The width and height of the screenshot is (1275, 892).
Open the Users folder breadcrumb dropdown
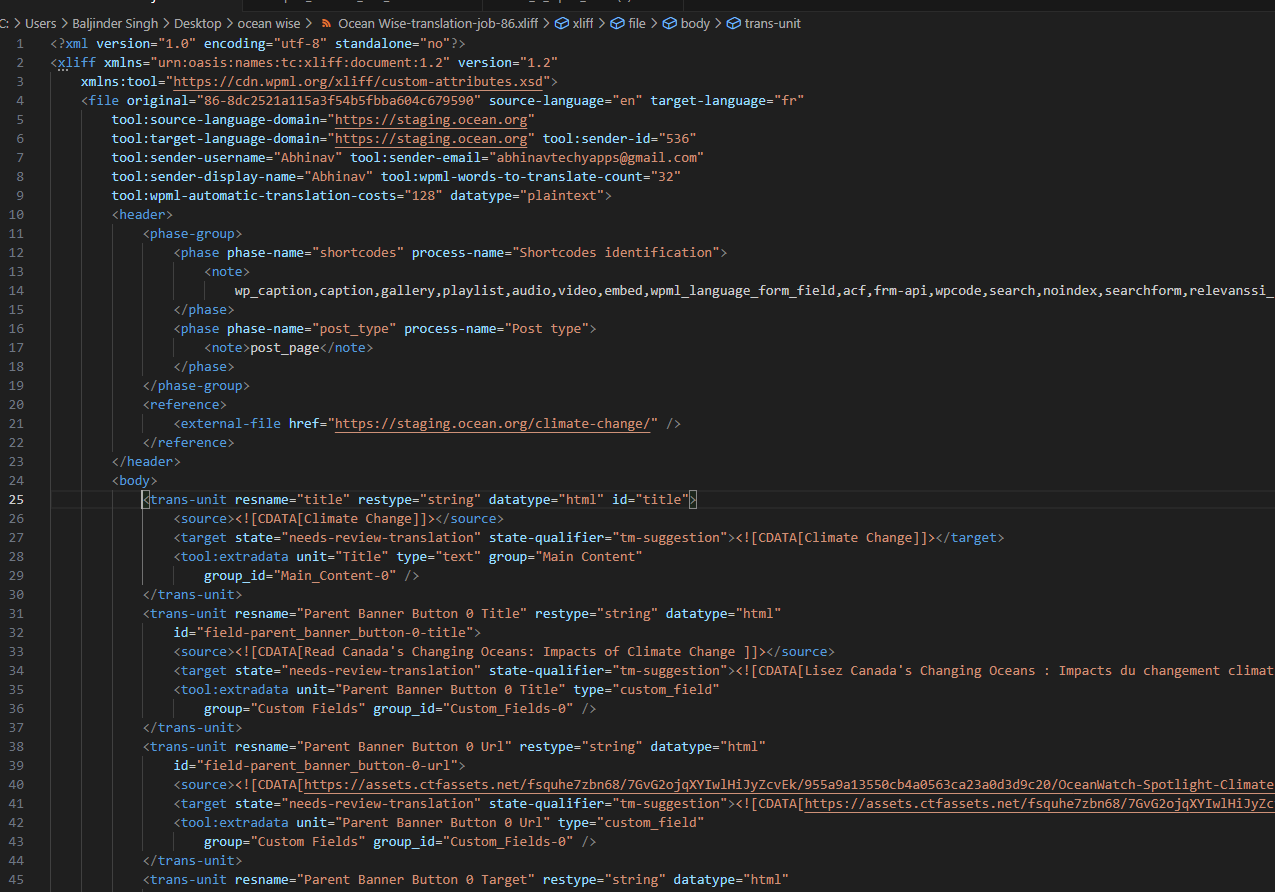pyautogui.click(x=43, y=23)
